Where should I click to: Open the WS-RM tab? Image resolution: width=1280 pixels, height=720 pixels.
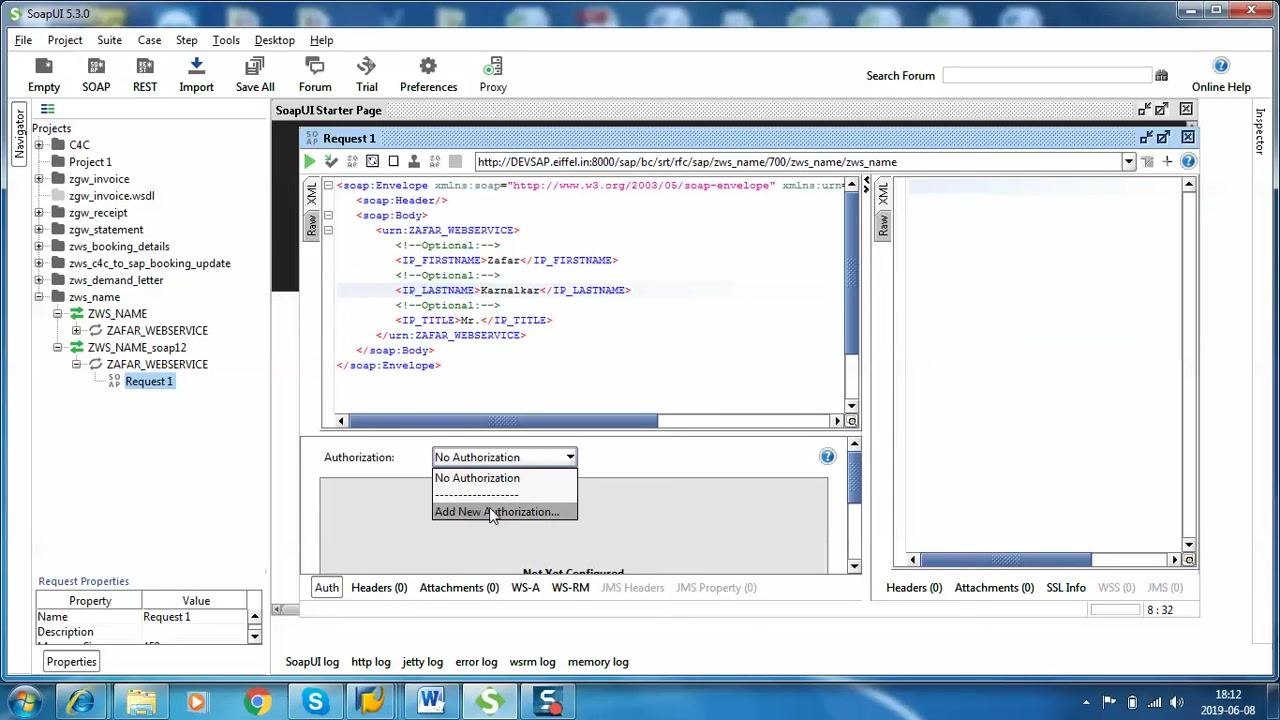570,587
